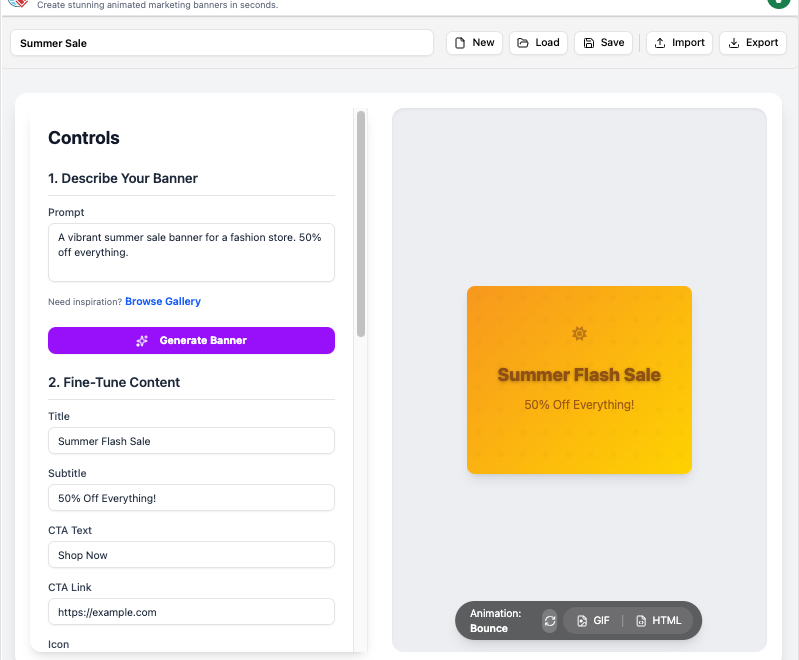Click the Import button in the toolbar
799x660 pixels.
pos(679,43)
